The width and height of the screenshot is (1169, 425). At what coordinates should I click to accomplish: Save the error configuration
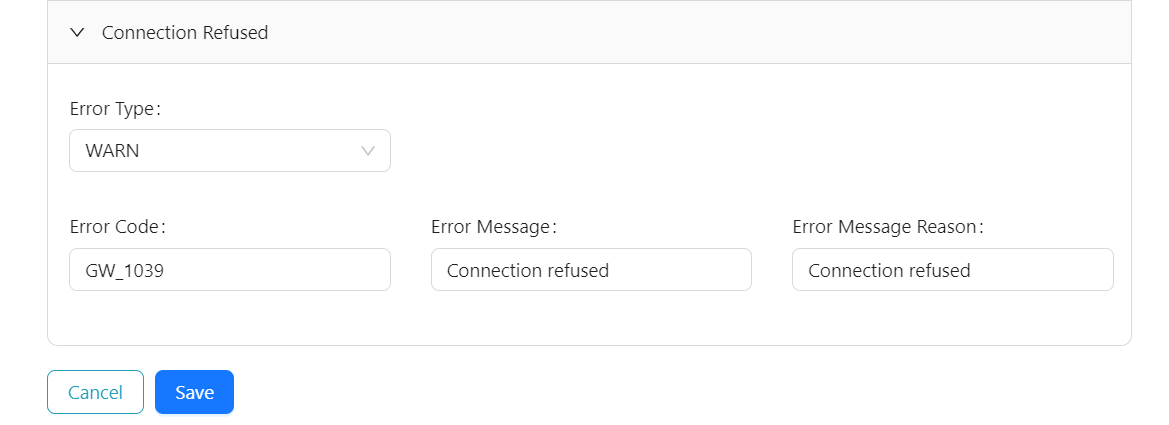(194, 392)
